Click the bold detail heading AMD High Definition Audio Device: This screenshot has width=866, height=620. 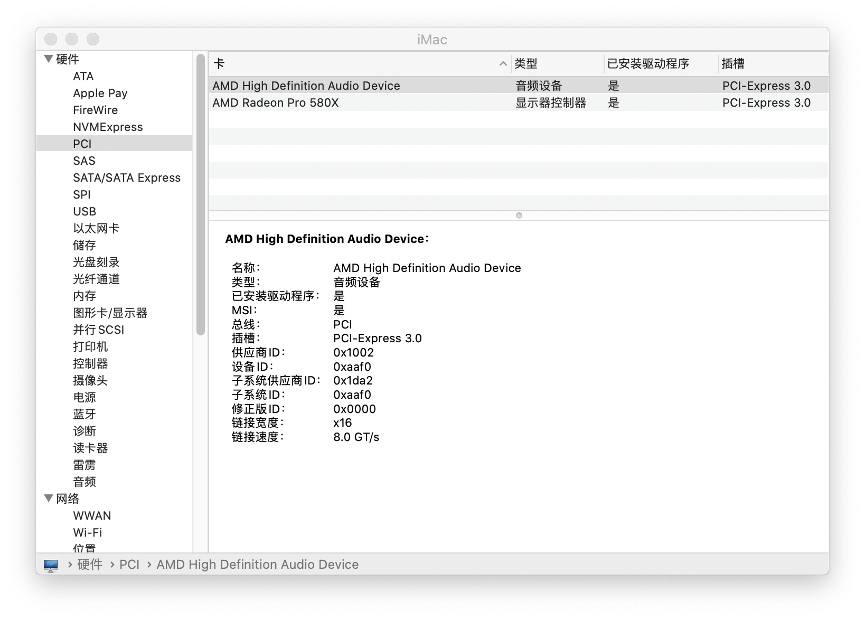point(327,239)
